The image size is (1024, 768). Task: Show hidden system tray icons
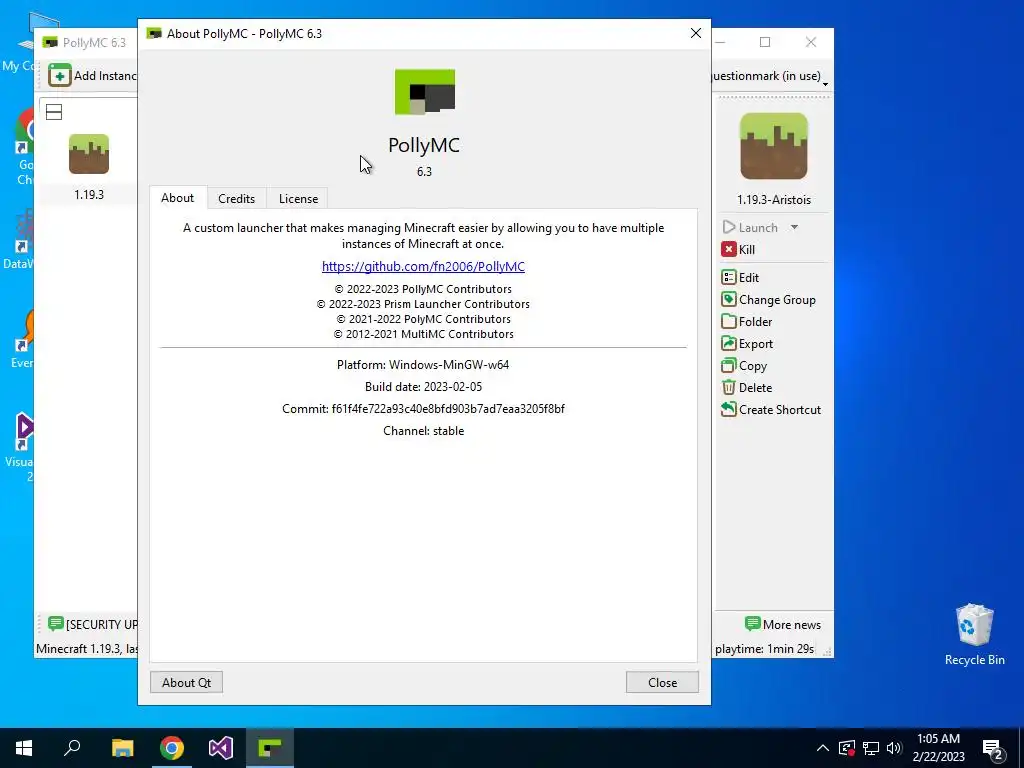click(823, 748)
